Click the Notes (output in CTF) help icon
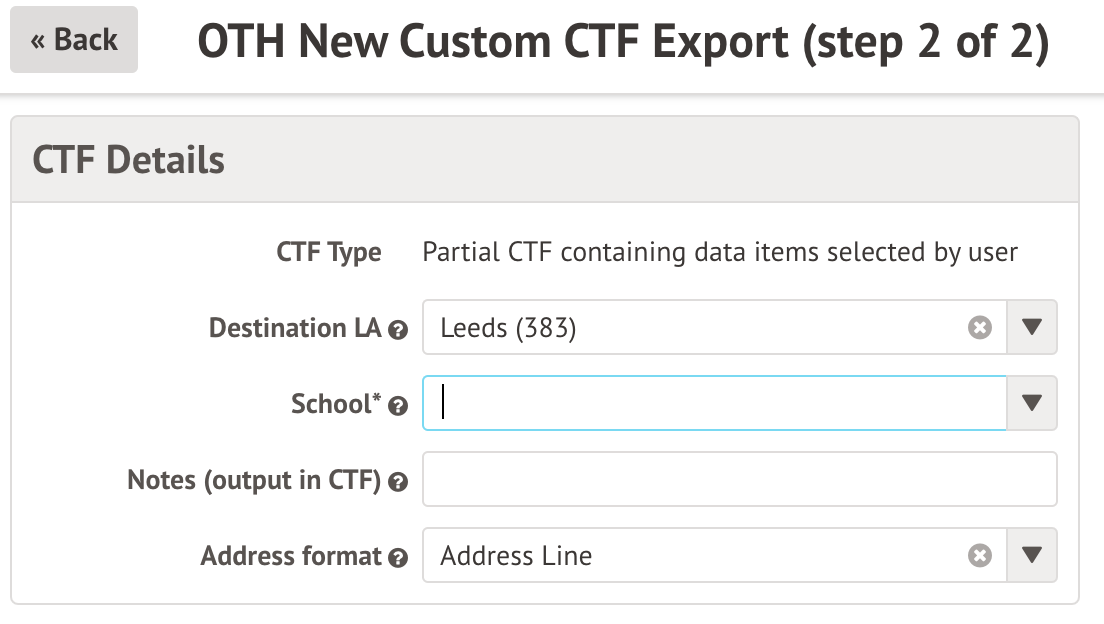 (398, 482)
